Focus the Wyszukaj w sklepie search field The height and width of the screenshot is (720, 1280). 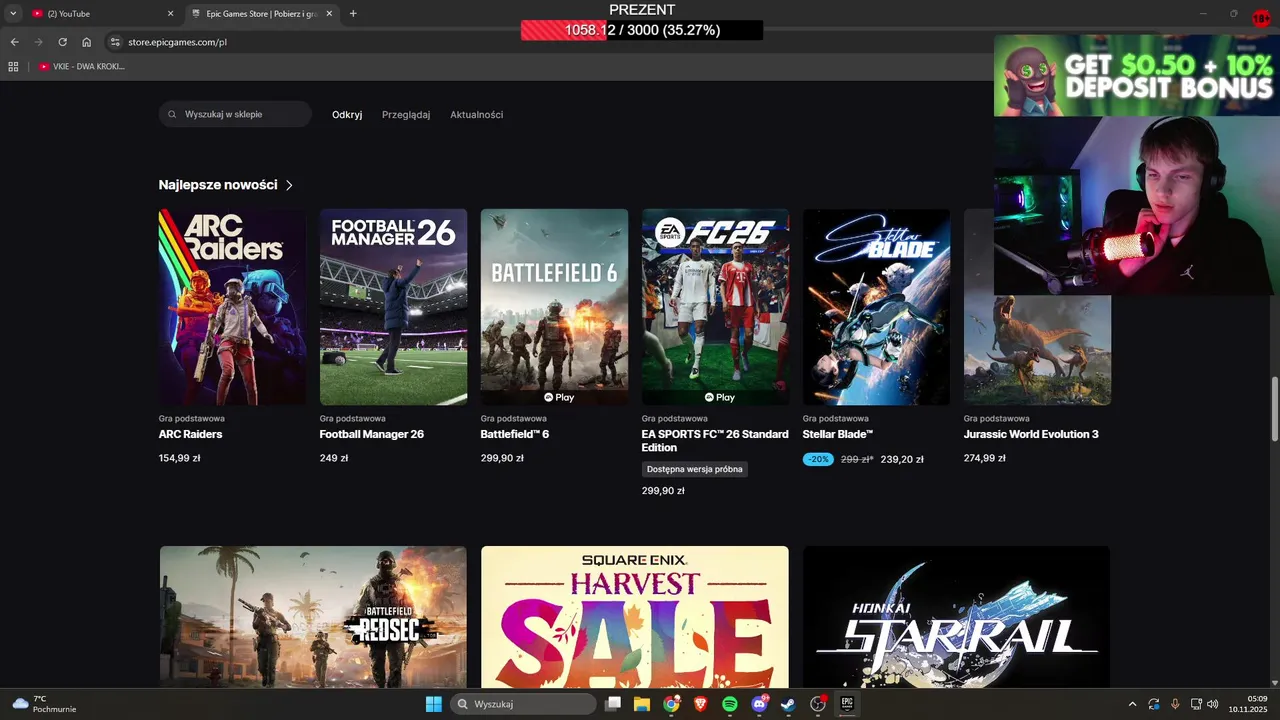235,114
